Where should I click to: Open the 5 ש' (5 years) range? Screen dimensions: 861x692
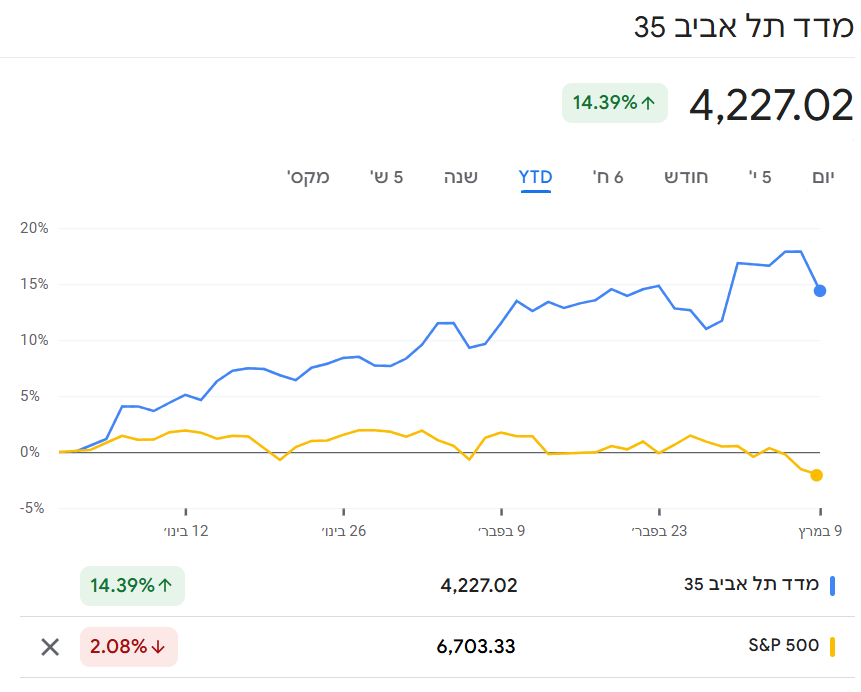[x=385, y=177]
